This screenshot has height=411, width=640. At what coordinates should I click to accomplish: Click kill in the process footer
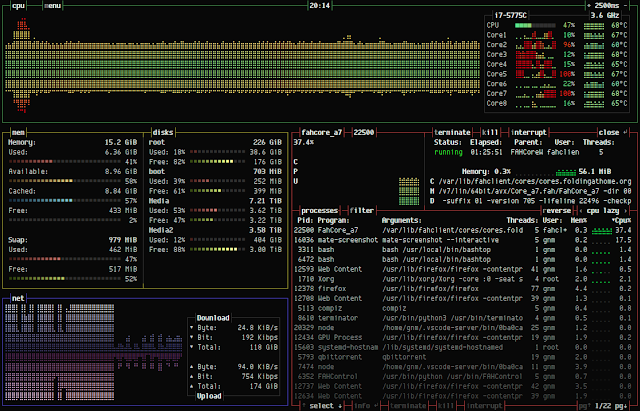coord(446,406)
